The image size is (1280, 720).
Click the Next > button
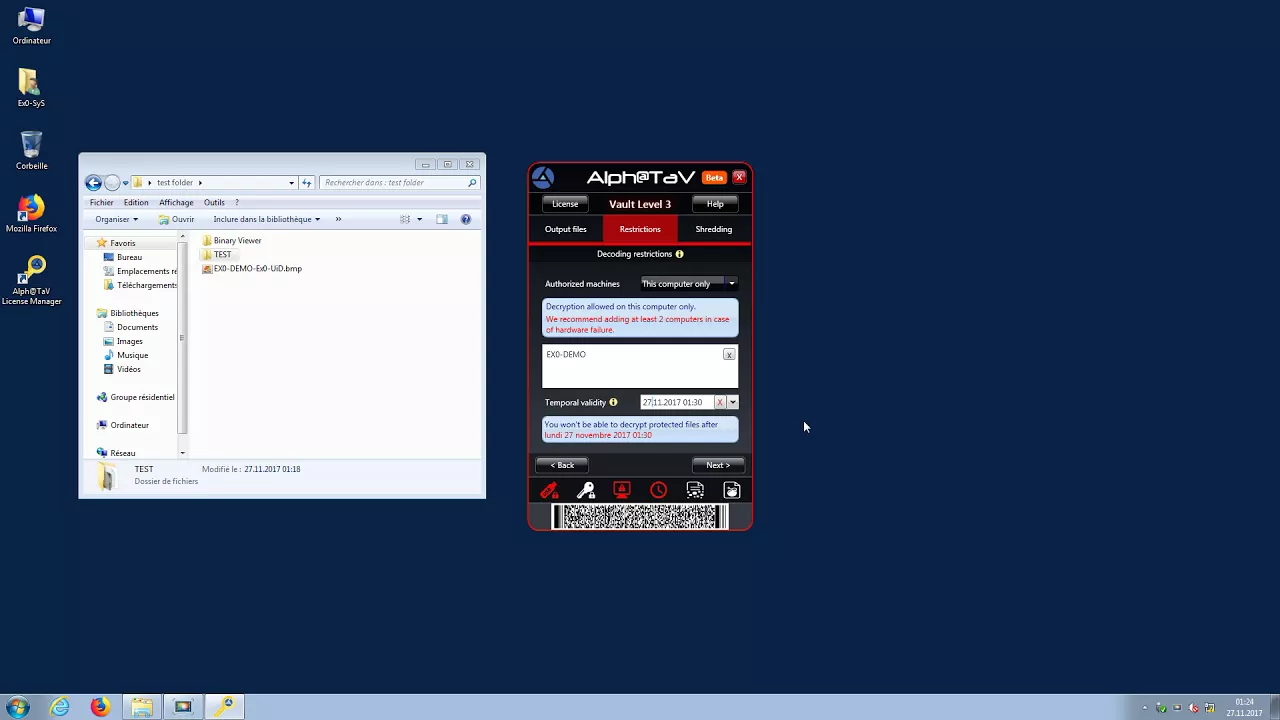(718, 465)
